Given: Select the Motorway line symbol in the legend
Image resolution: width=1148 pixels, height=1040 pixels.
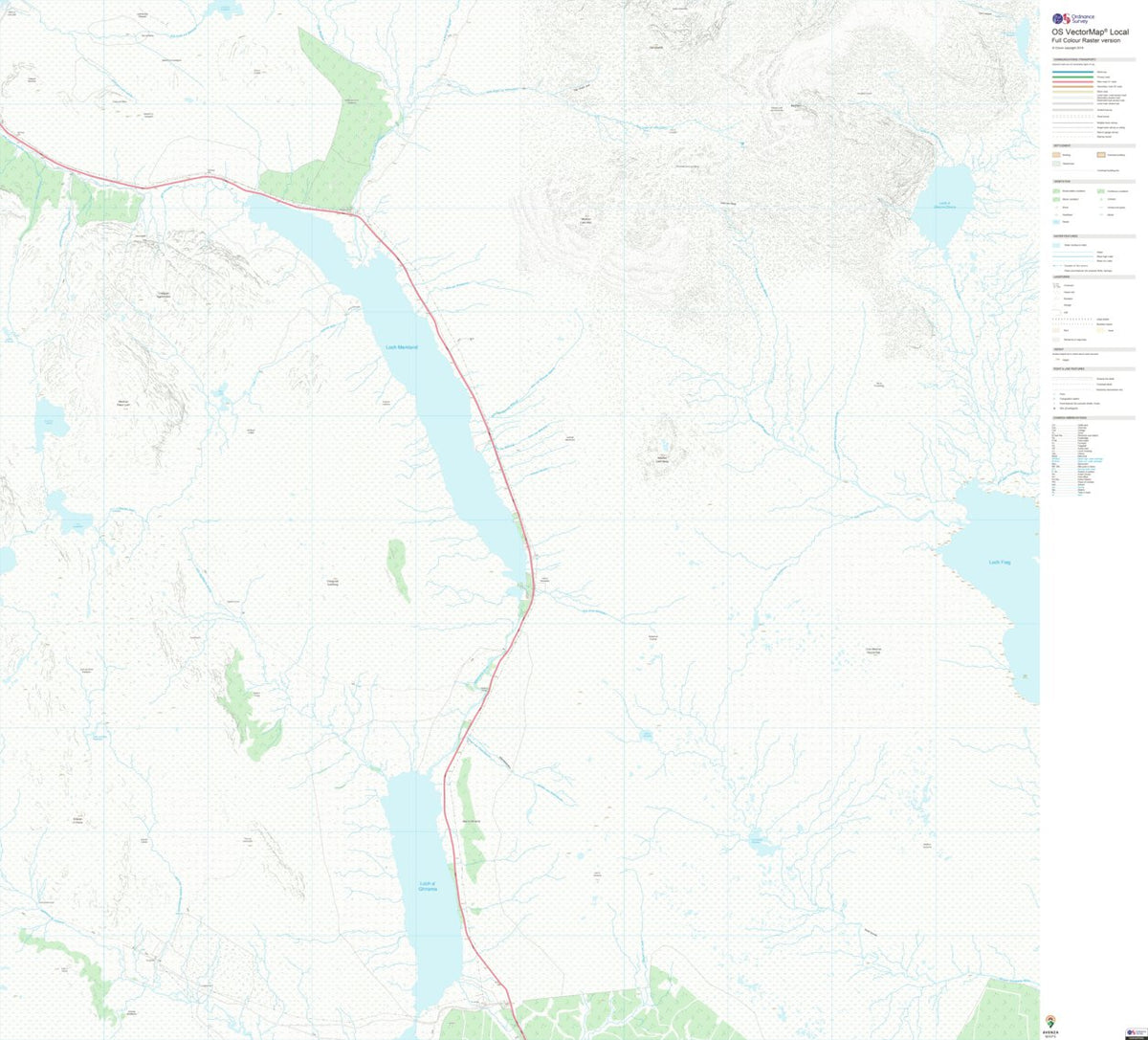Looking at the screenshot, I should 1071,71.
